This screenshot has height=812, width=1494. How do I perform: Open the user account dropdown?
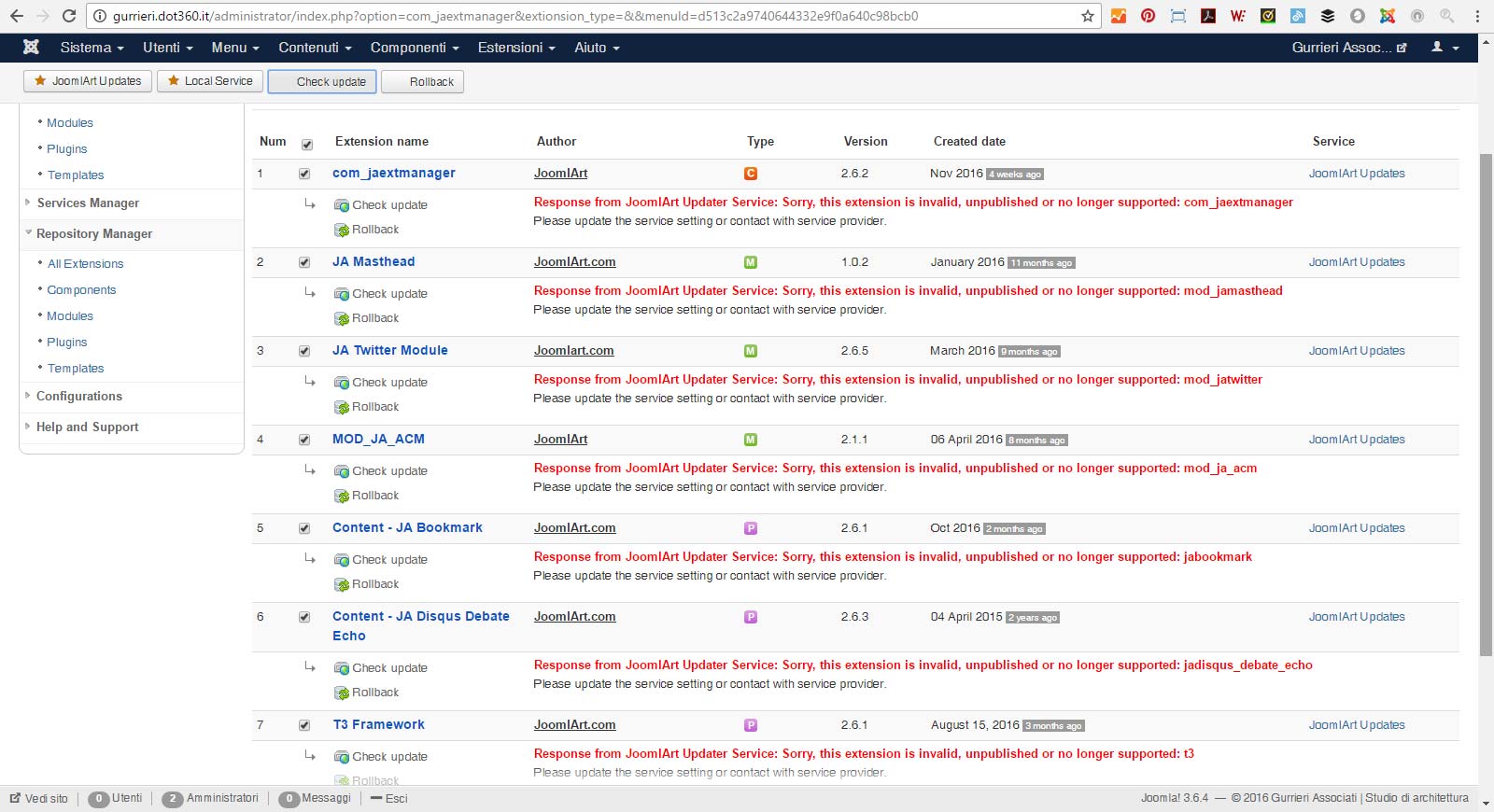click(1445, 48)
